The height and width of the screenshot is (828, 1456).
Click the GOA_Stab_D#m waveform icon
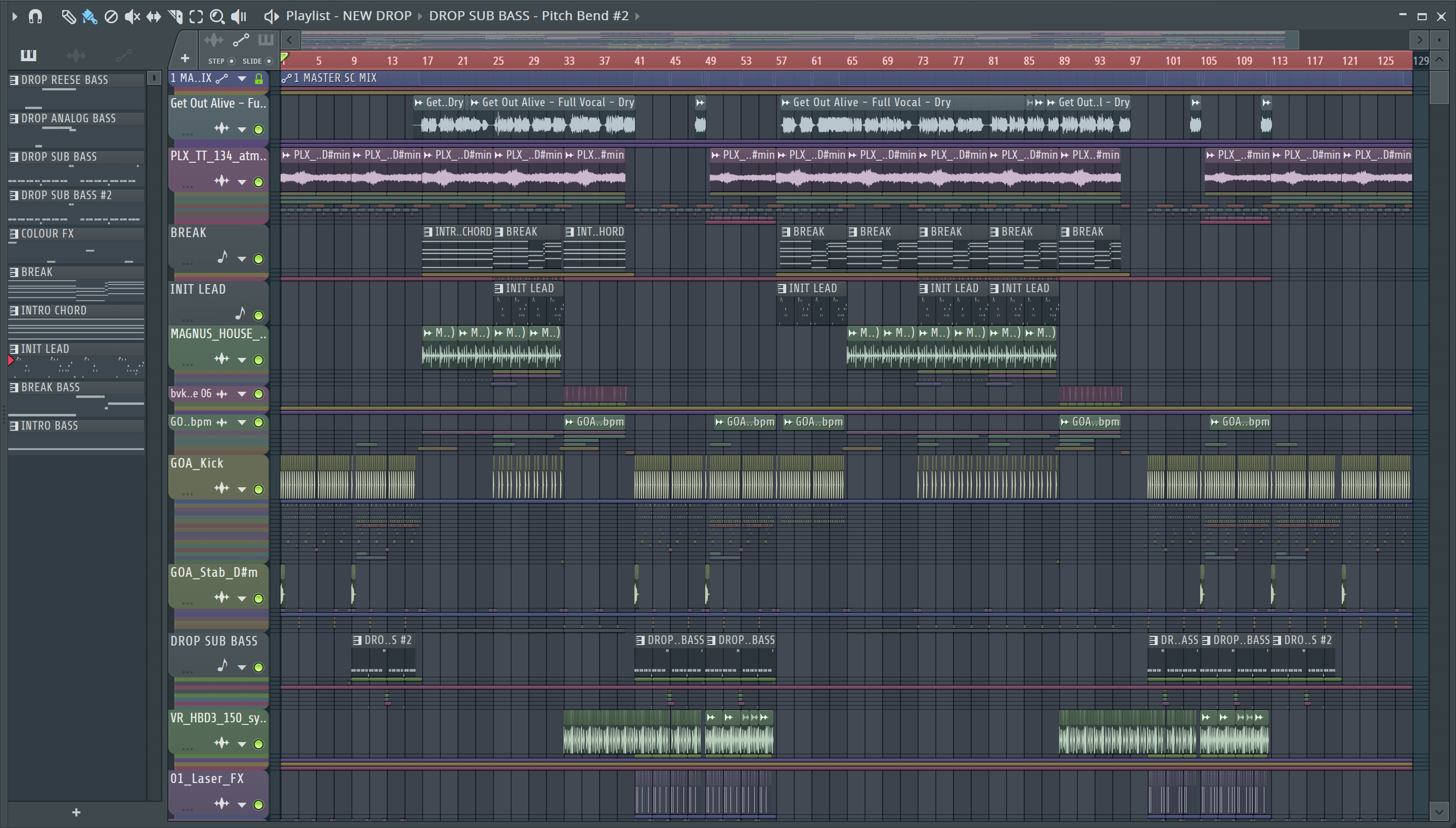[222, 597]
